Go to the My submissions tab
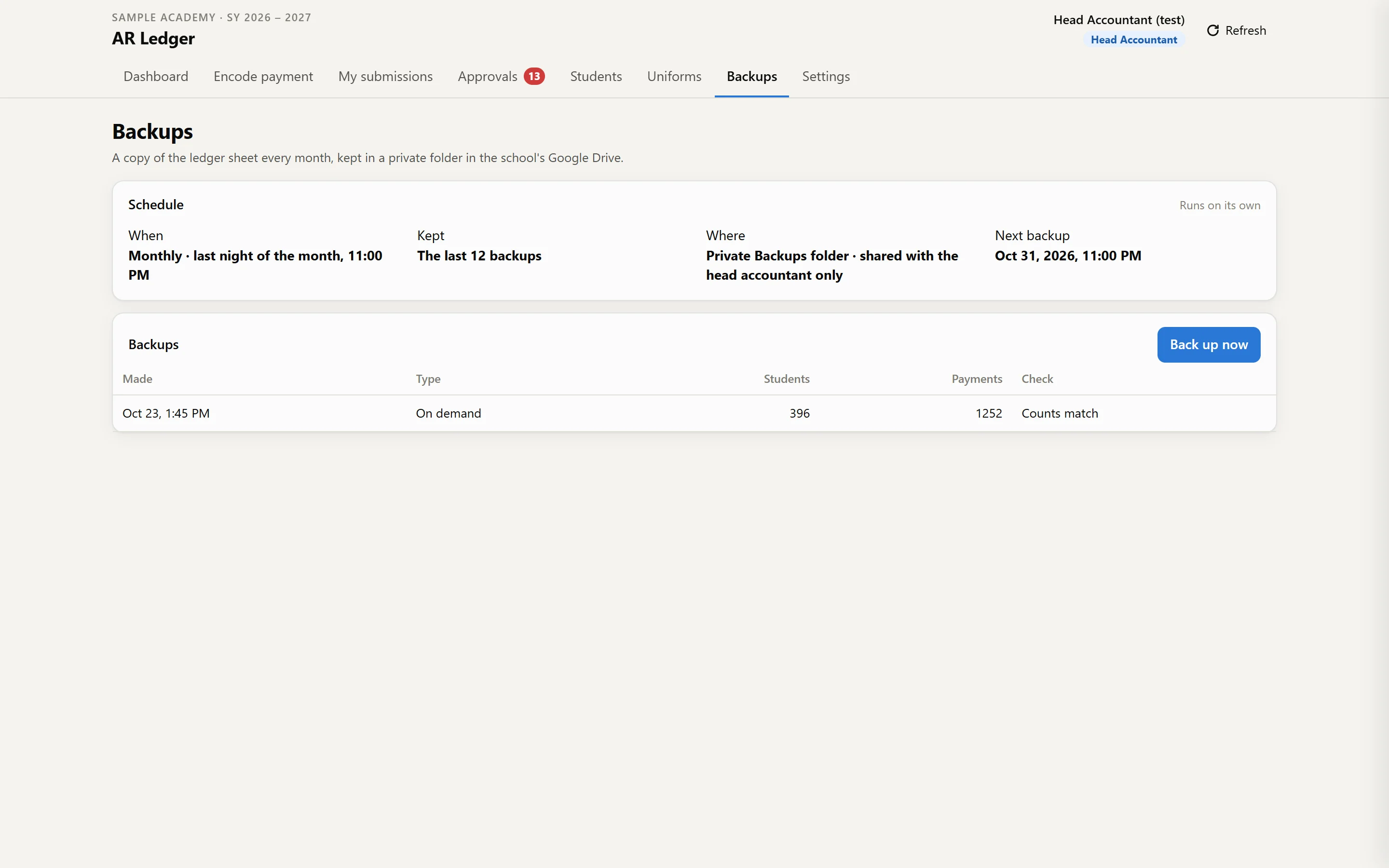 point(385,76)
